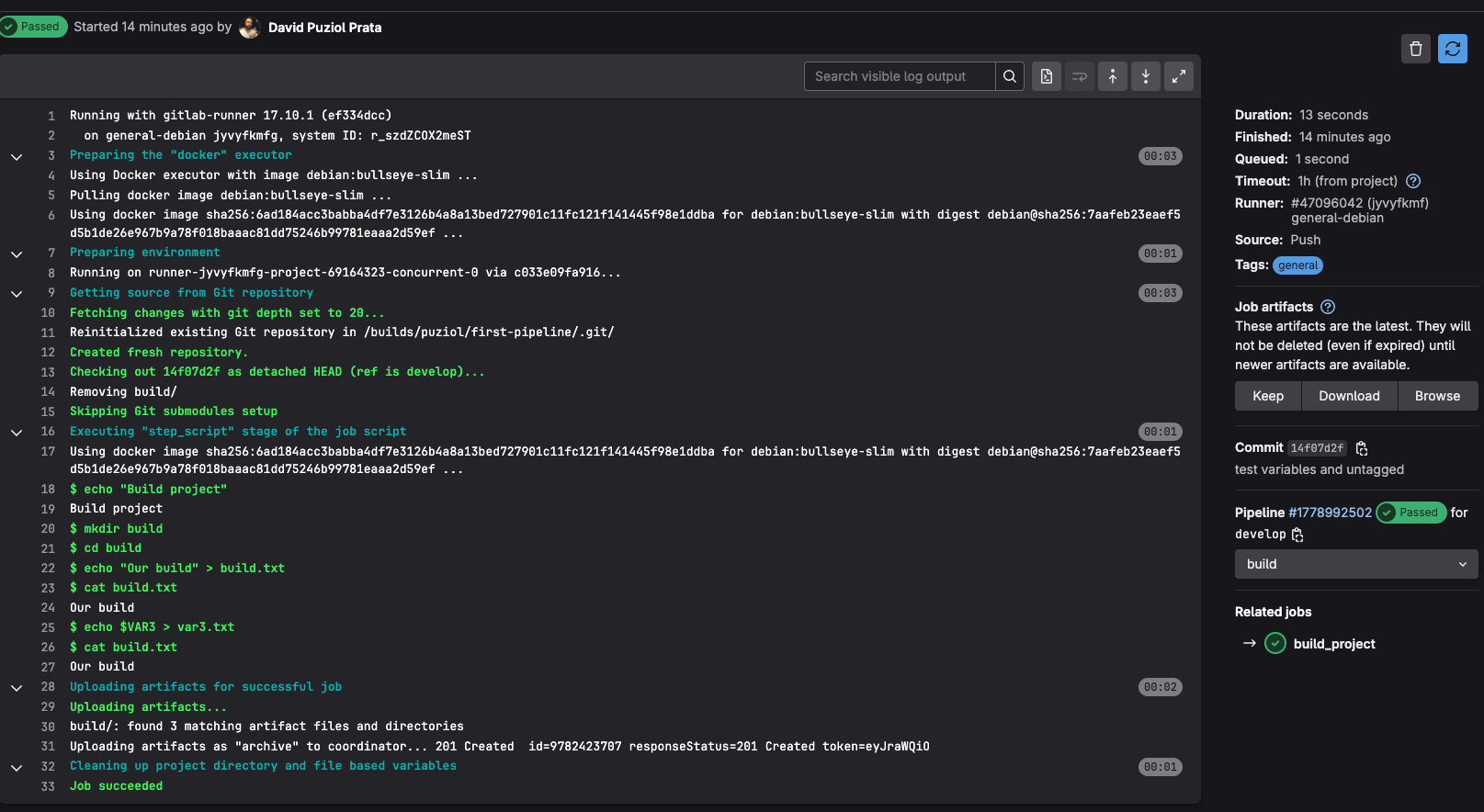
Task: Erase job log with trash icon
Action: 1415,49
